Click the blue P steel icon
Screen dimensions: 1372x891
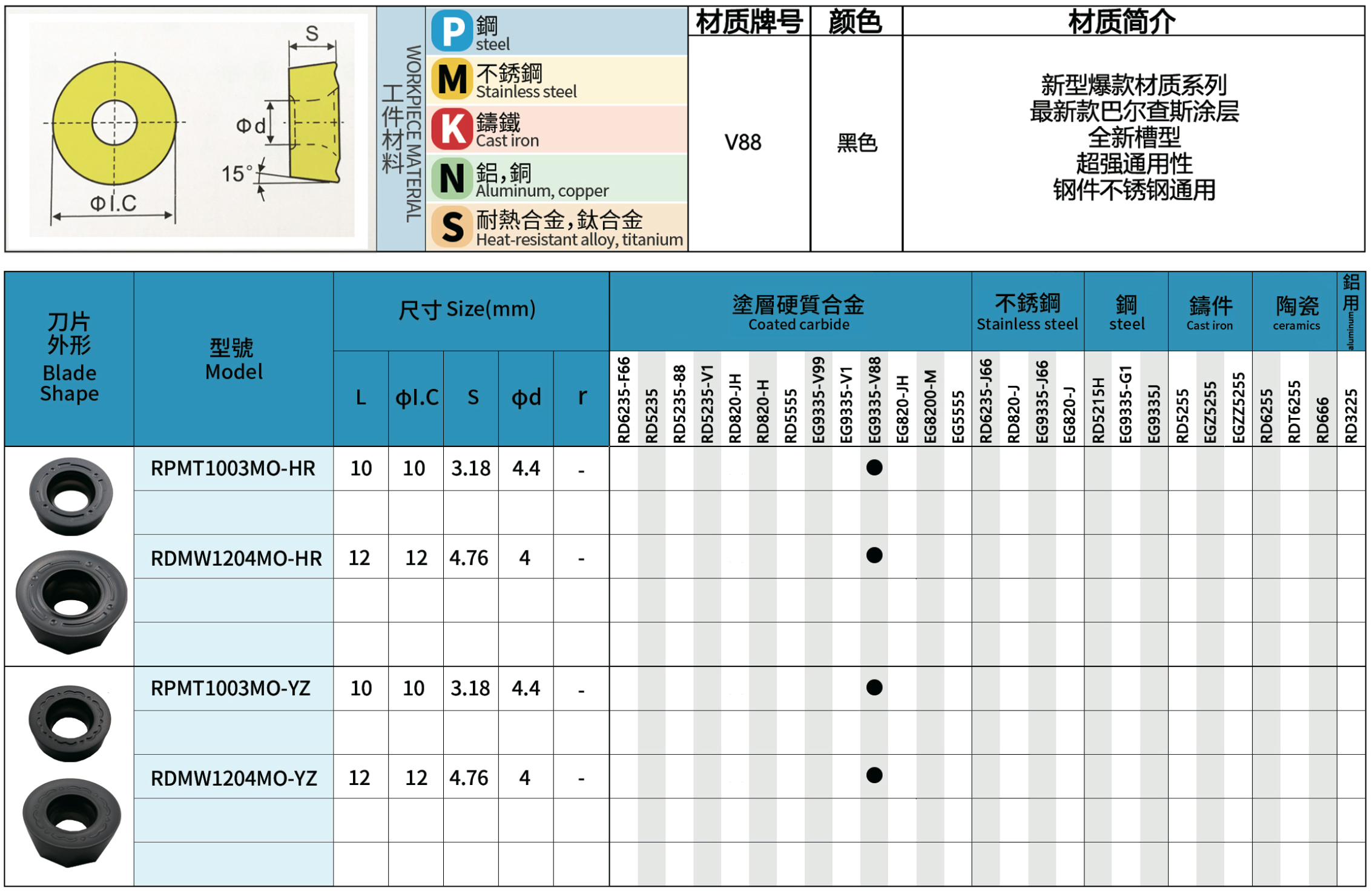(x=452, y=30)
